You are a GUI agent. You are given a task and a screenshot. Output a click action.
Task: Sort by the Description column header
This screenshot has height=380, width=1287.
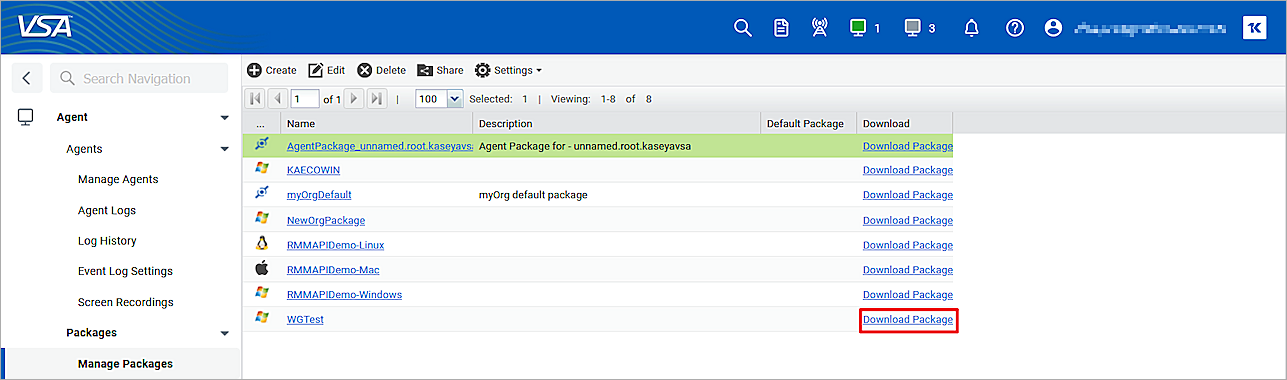[616, 123]
